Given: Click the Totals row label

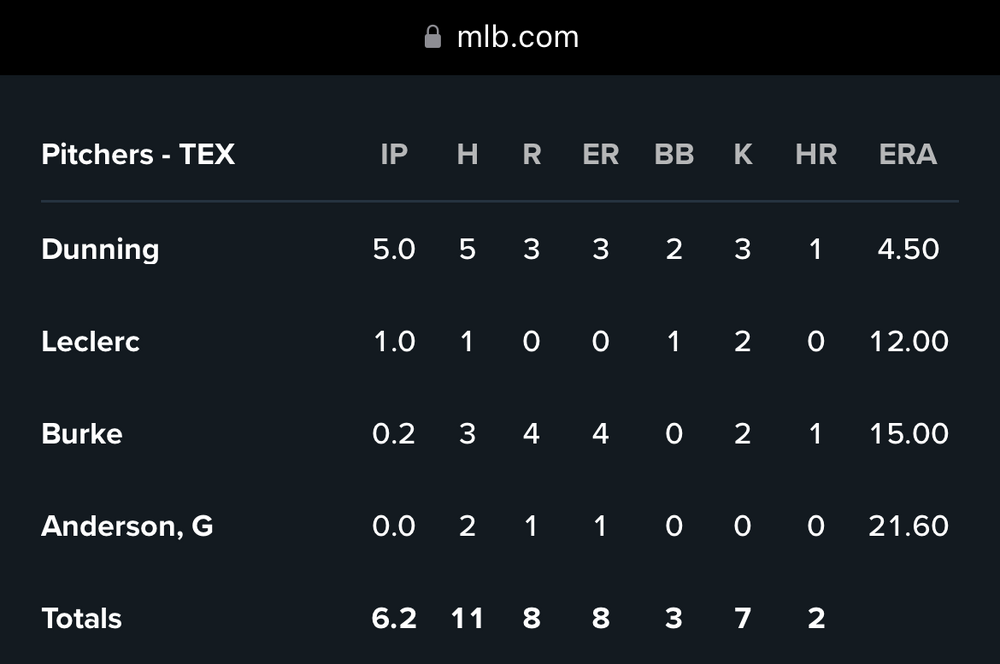Looking at the screenshot, I should coord(82,618).
